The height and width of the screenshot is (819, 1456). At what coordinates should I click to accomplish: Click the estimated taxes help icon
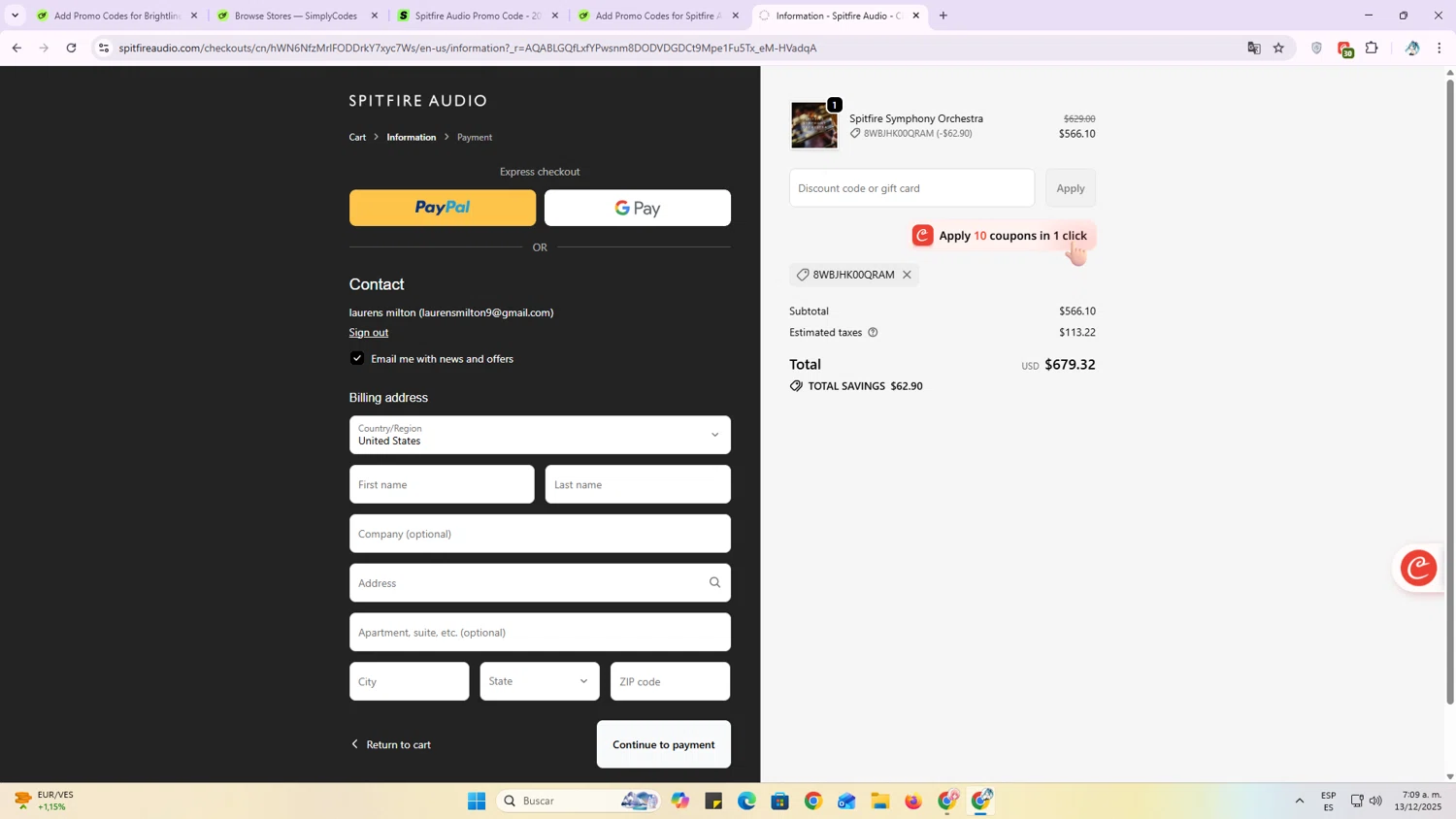point(873,332)
